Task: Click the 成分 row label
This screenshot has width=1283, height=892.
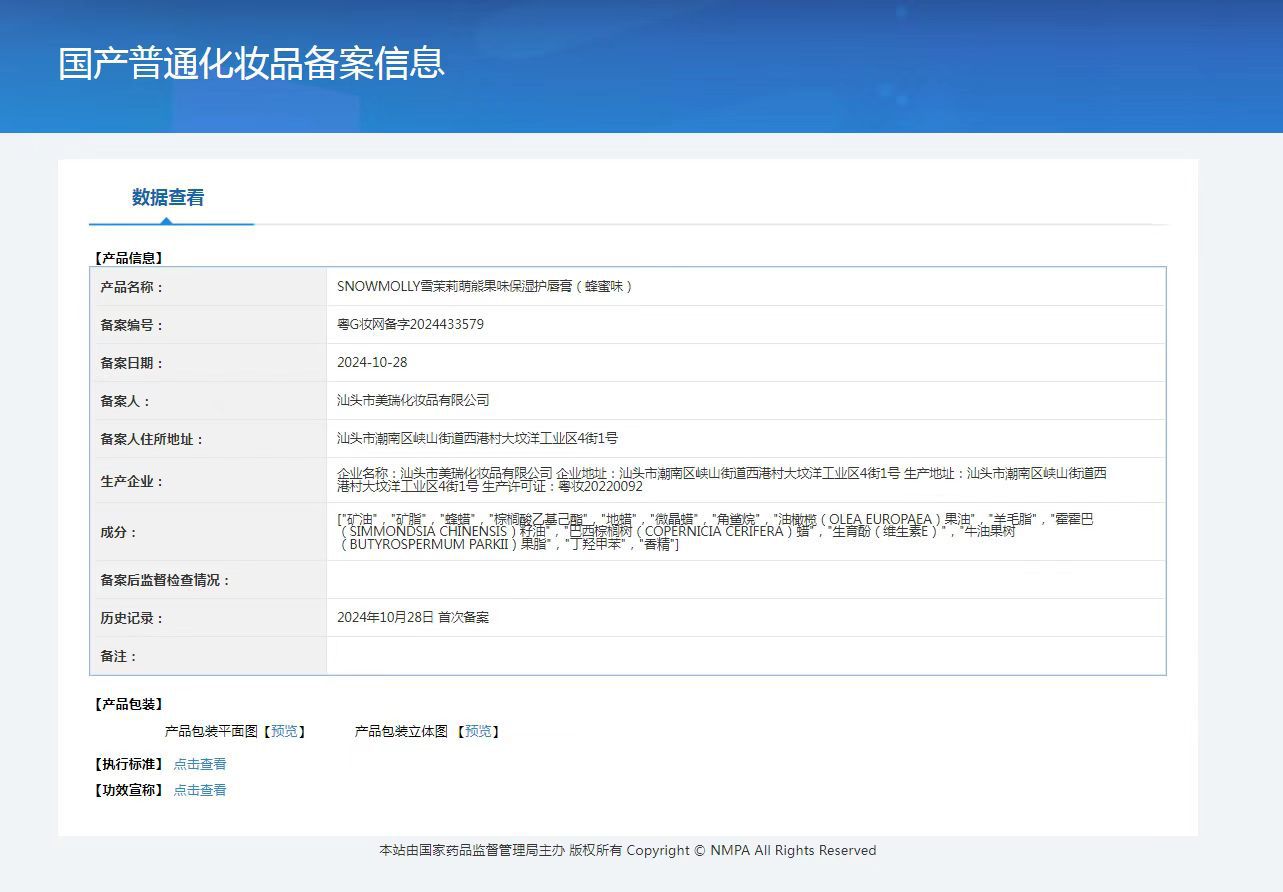Action: click(x=119, y=532)
